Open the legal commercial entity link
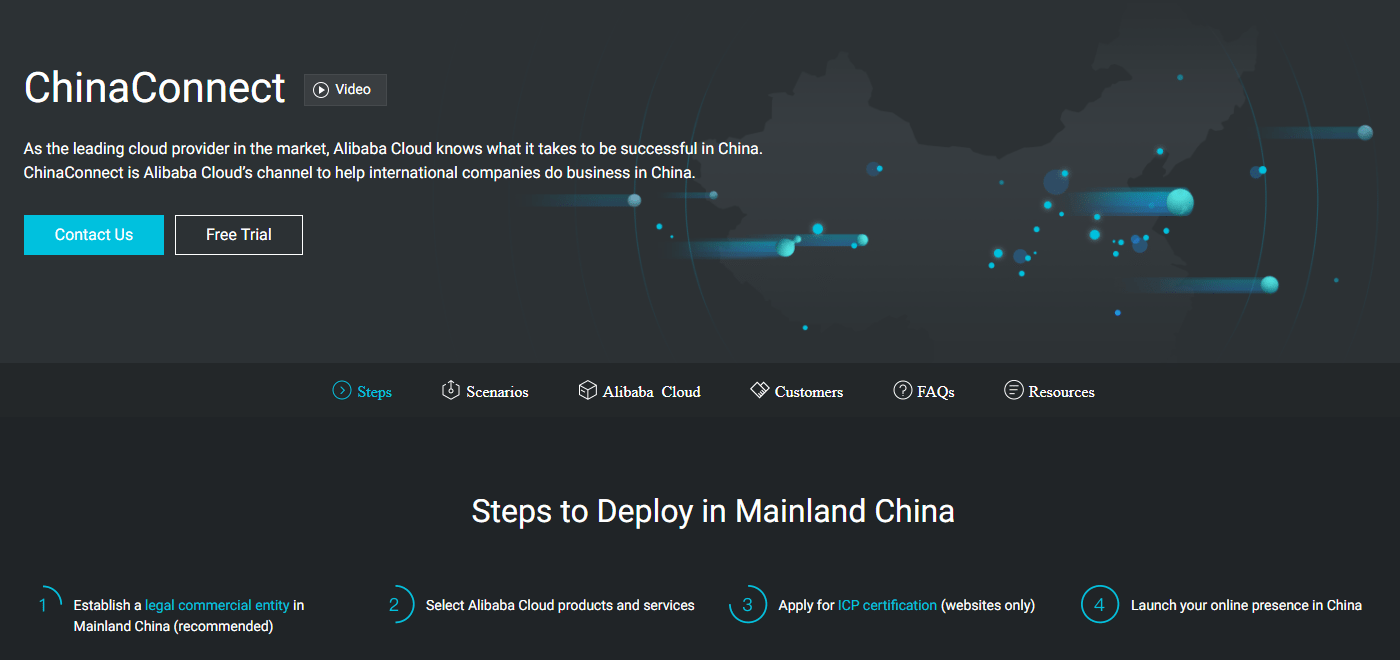 (217, 605)
